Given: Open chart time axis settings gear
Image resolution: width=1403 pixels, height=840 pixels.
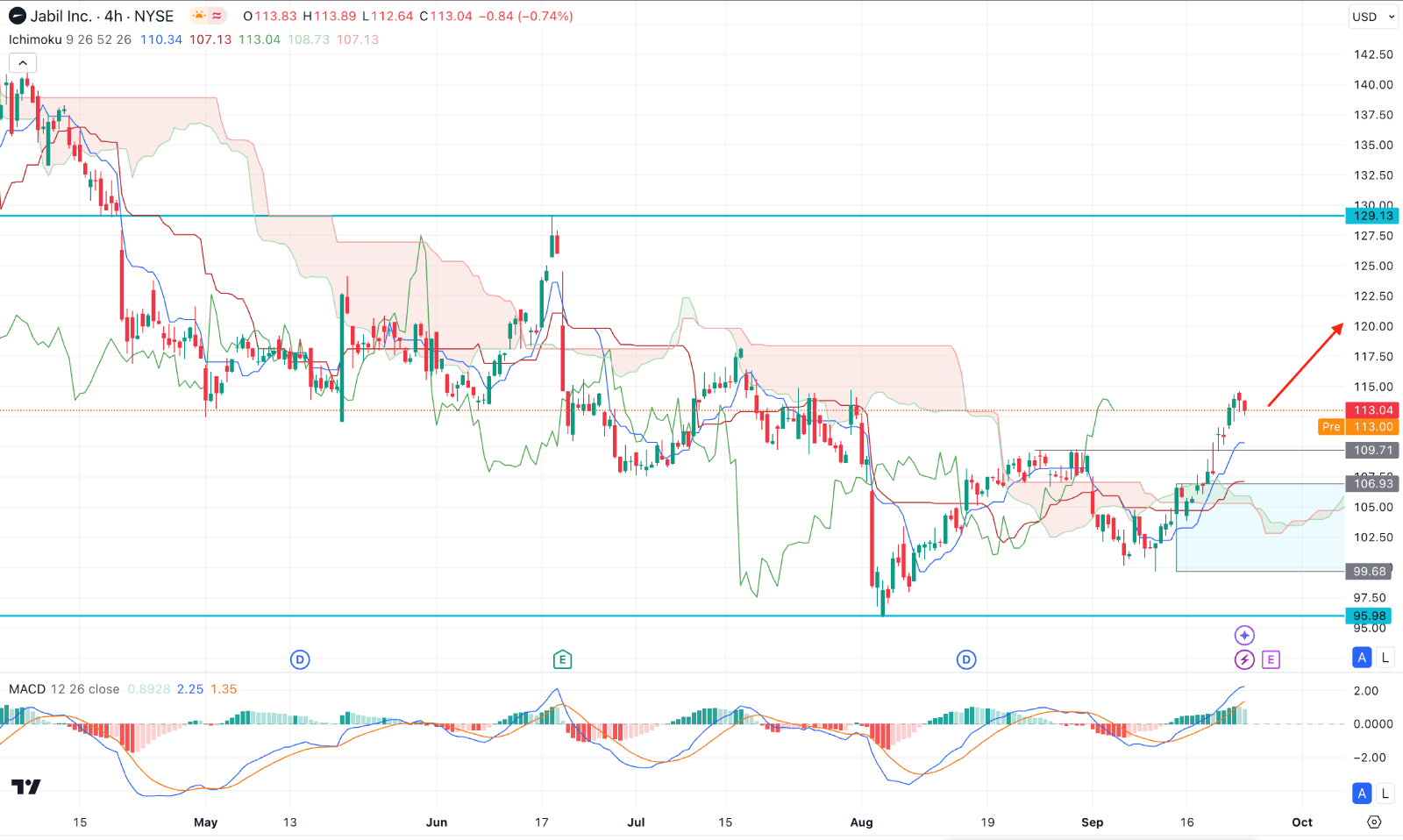Looking at the screenshot, I should click(1374, 822).
